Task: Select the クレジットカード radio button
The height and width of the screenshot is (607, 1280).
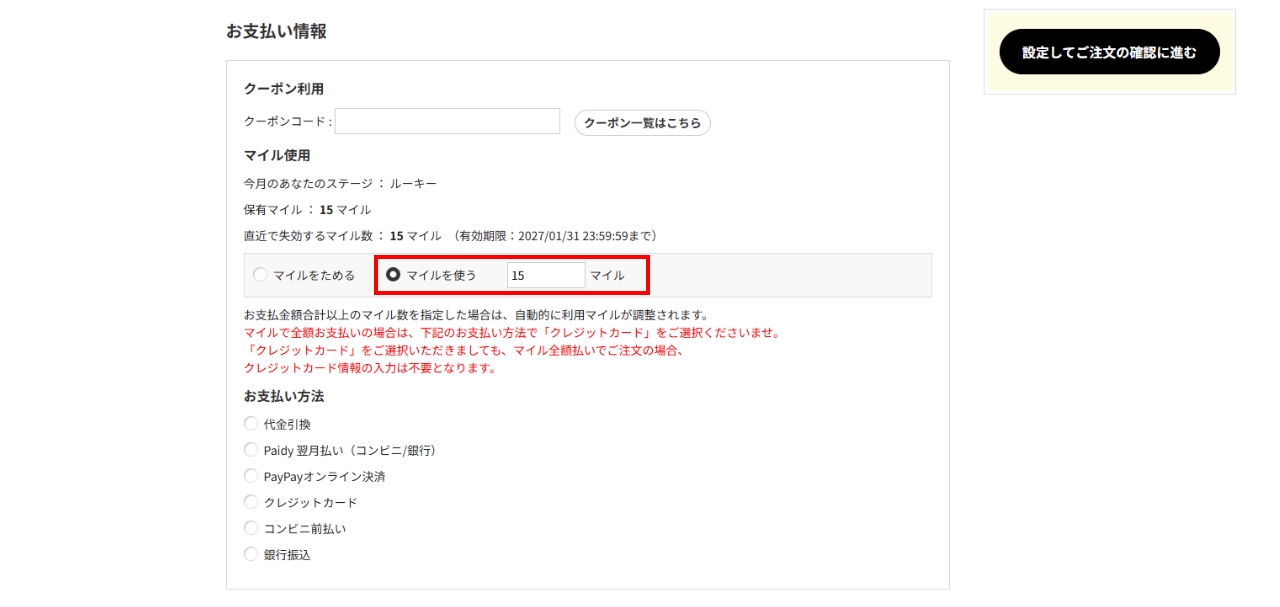Action: click(251, 502)
